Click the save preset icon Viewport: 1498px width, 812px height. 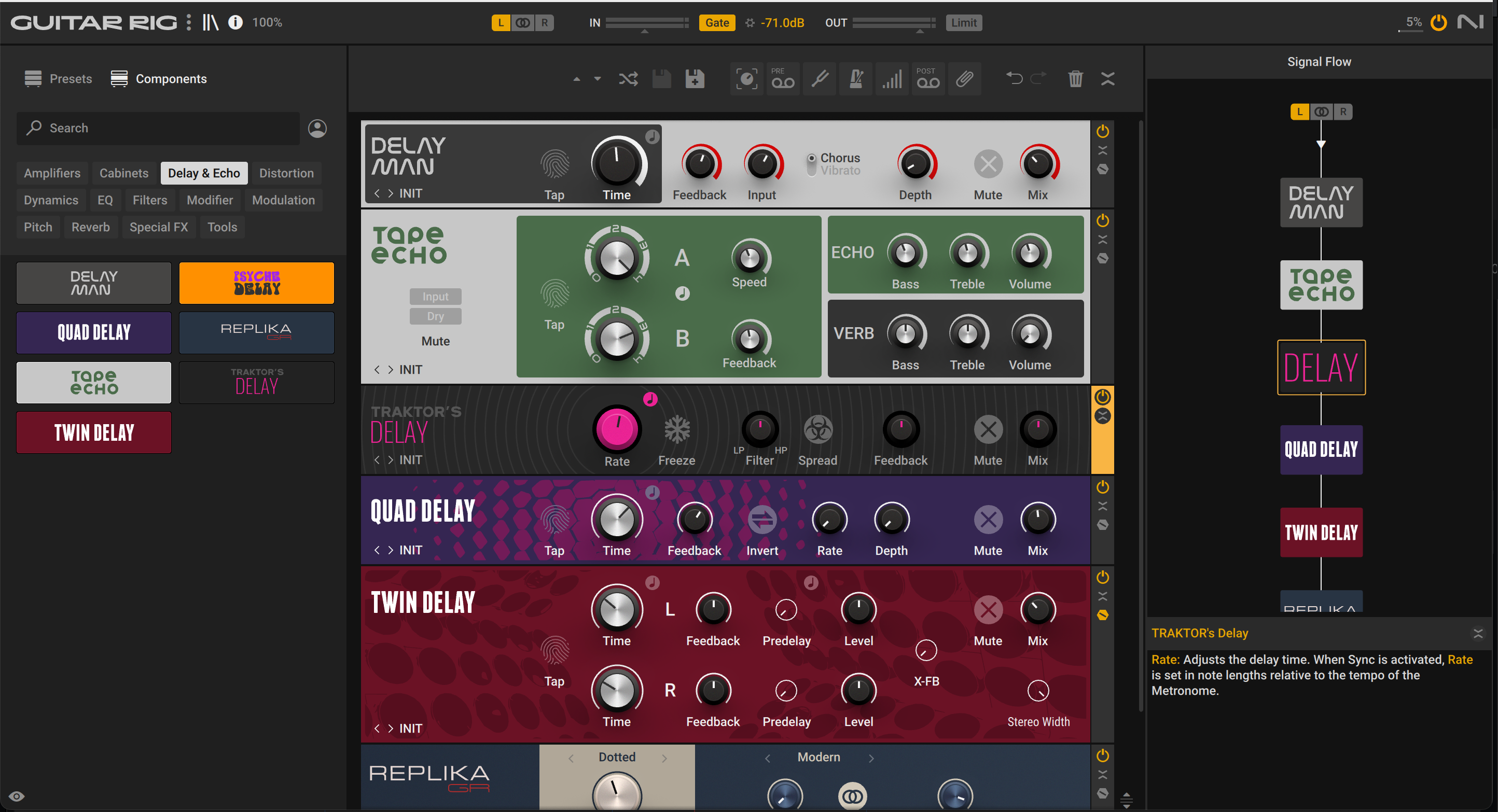(661, 78)
